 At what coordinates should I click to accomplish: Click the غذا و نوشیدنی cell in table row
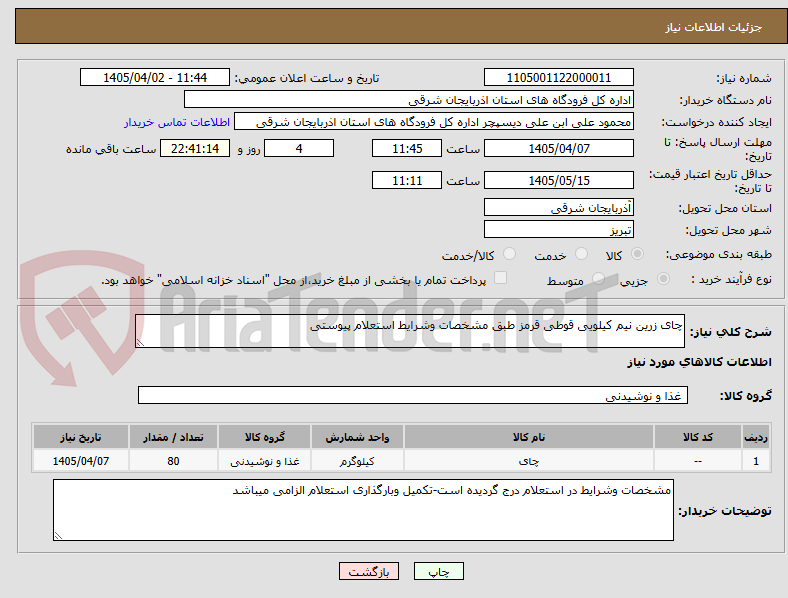[x=264, y=461]
